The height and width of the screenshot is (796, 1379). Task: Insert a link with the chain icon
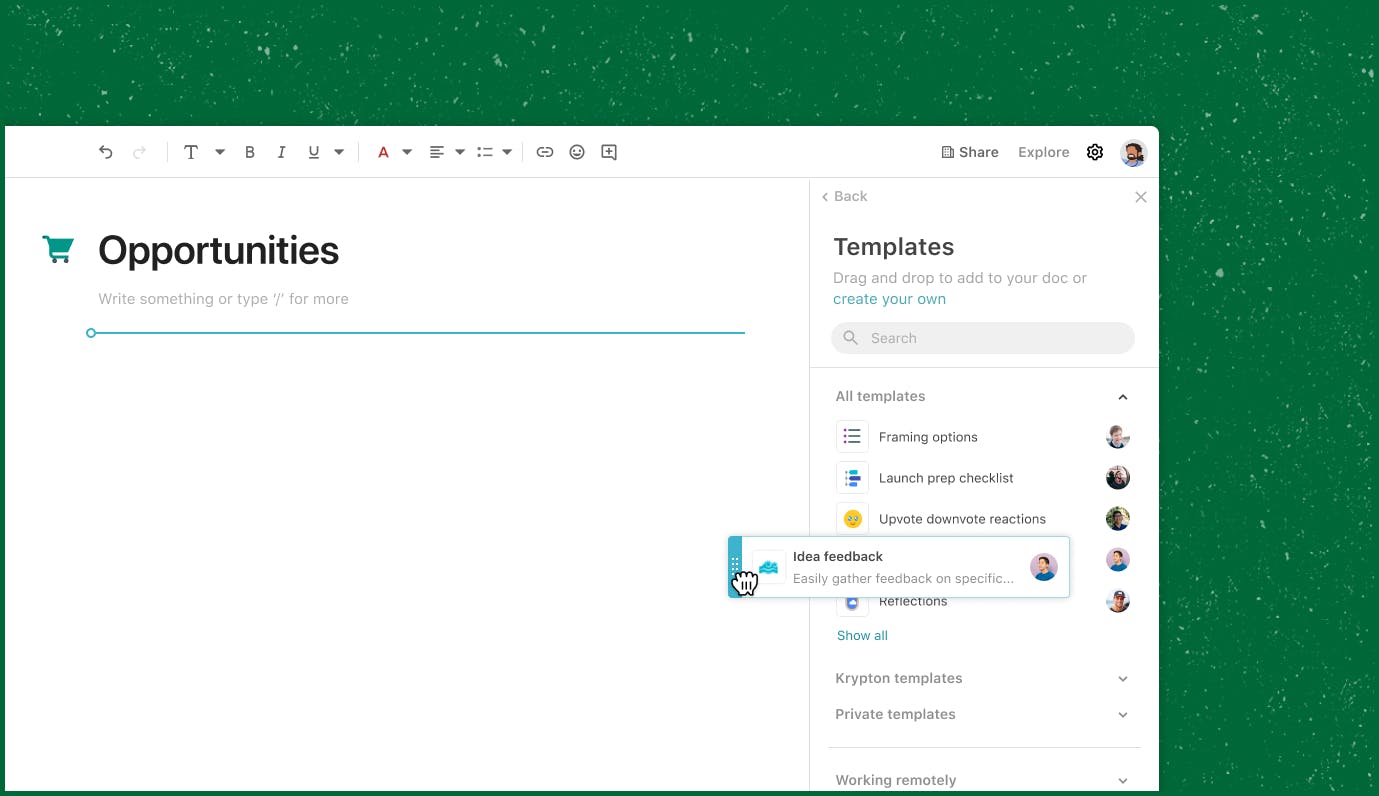tap(545, 152)
